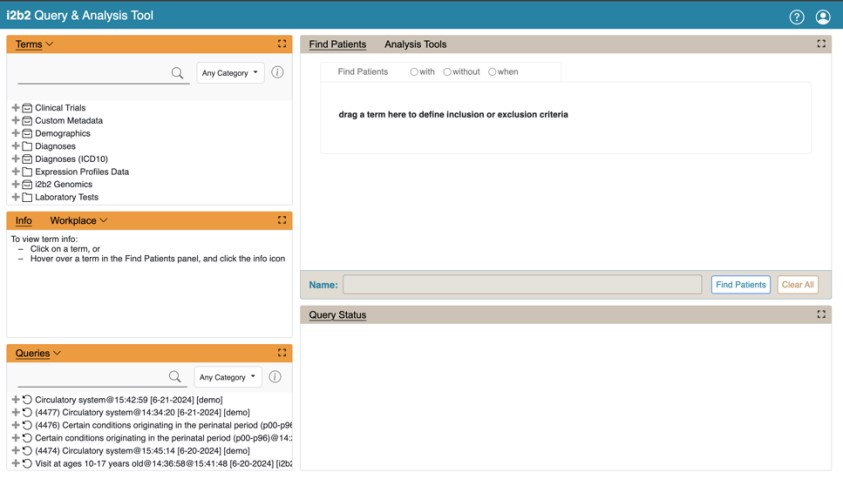Select the 'without' radio option
Image resolution: width=843 pixels, height=479 pixels.
(x=447, y=72)
